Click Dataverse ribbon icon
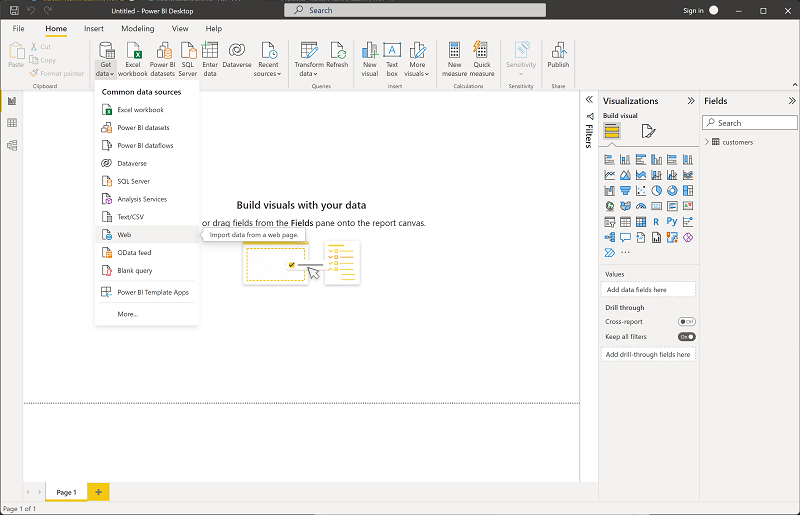Viewport: 800px width, 515px height. (x=237, y=55)
